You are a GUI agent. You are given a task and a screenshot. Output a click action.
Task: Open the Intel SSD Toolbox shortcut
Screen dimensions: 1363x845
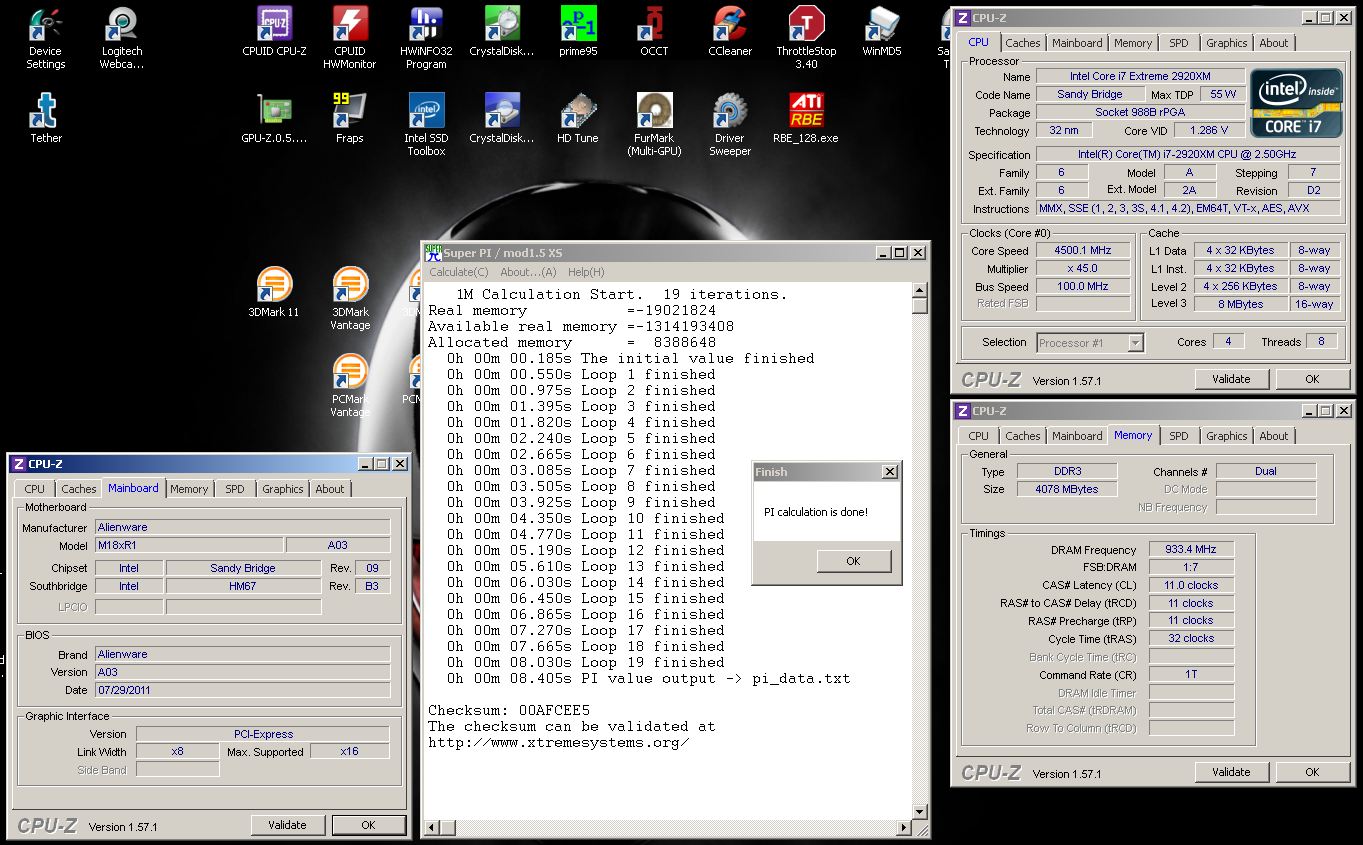pyautogui.click(x=426, y=126)
